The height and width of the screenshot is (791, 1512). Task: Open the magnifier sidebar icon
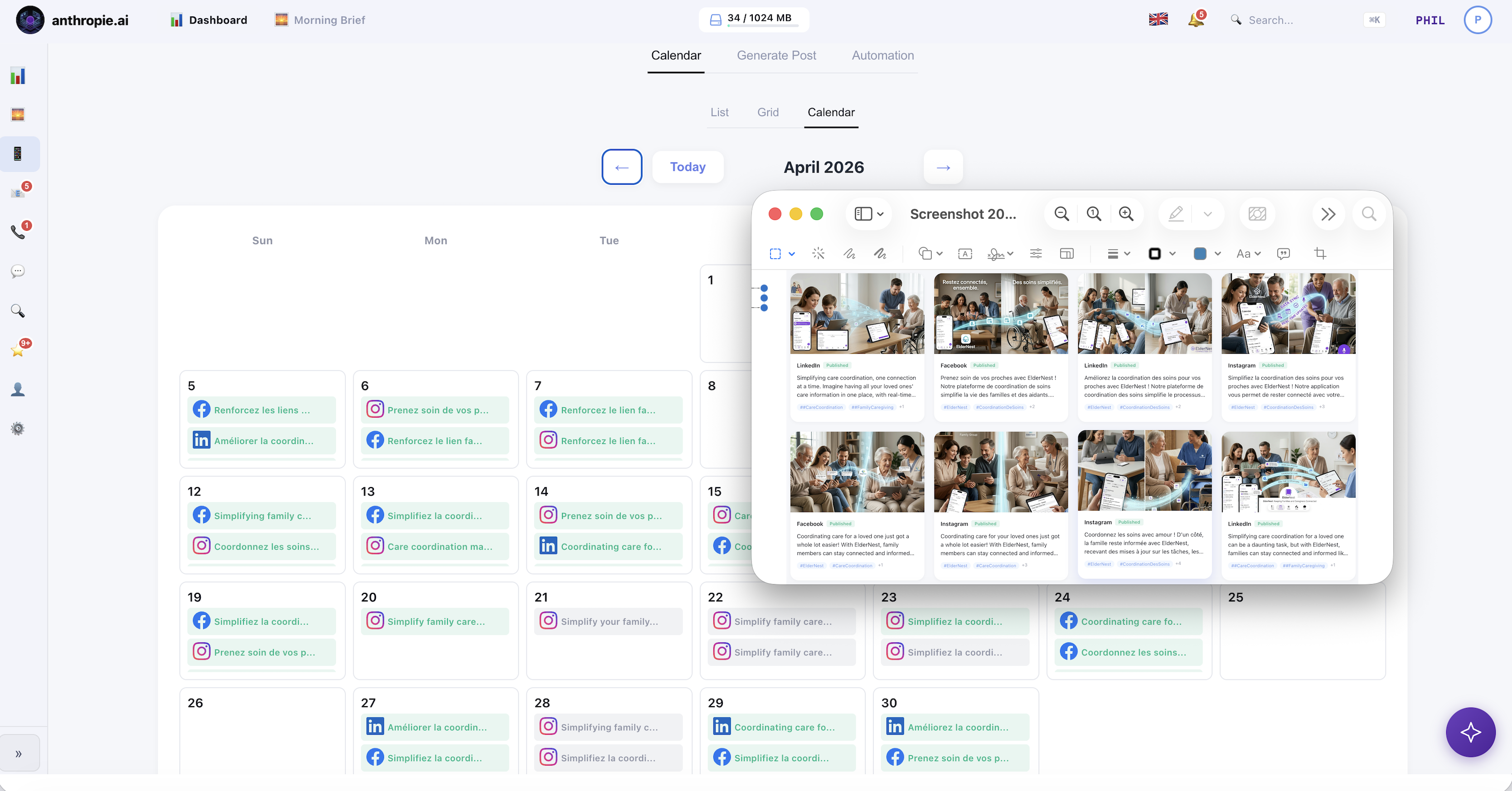(18, 310)
